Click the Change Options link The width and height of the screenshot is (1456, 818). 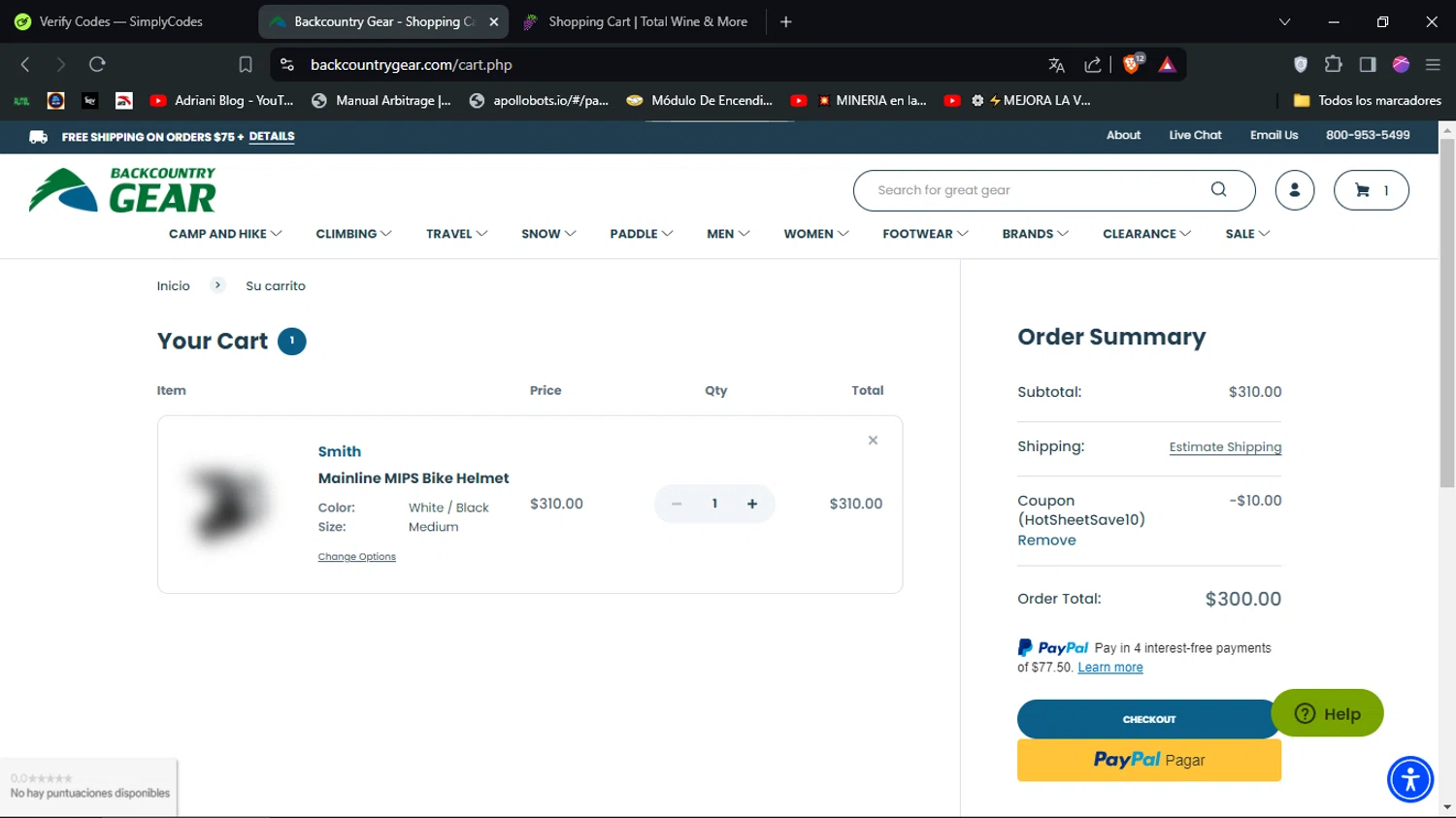(356, 557)
